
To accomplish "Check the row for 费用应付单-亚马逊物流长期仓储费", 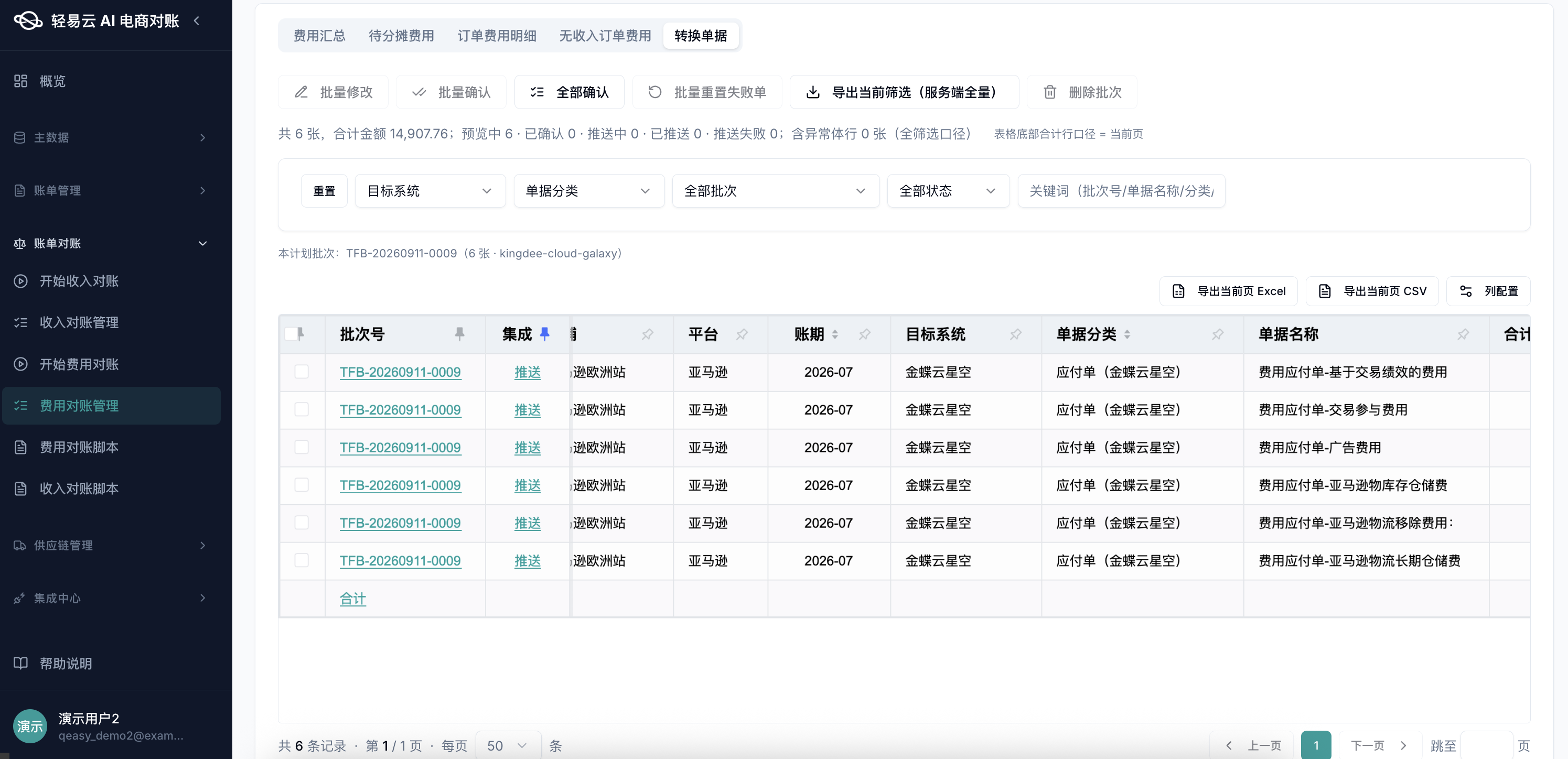I will [302, 560].
